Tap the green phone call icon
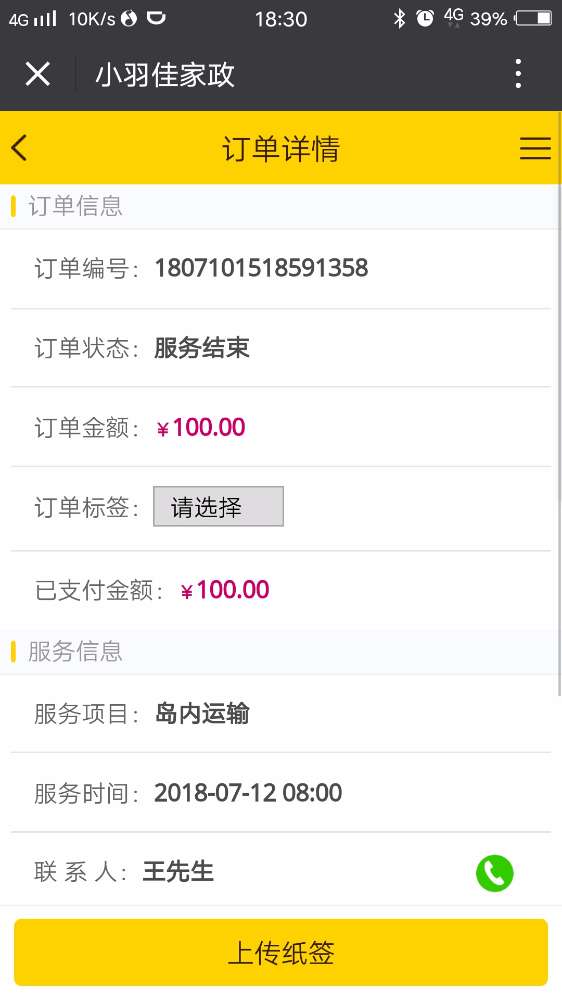Image resolution: width=562 pixels, height=1000 pixels. pyautogui.click(x=494, y=872)
